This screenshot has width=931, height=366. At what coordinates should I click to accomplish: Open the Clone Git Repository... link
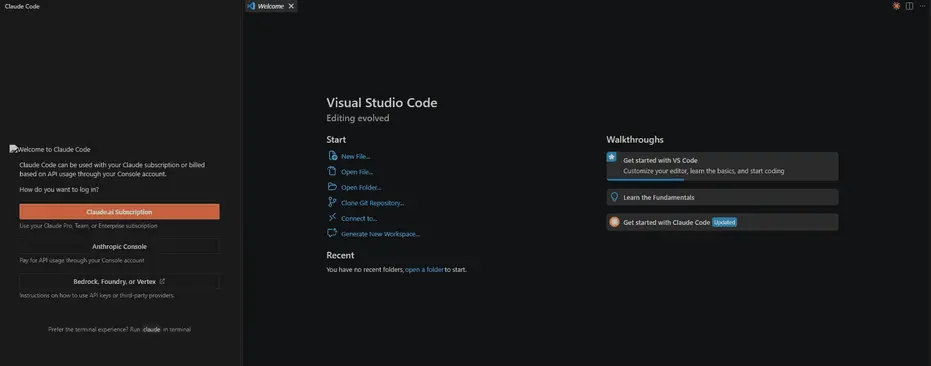pos(372,203)
